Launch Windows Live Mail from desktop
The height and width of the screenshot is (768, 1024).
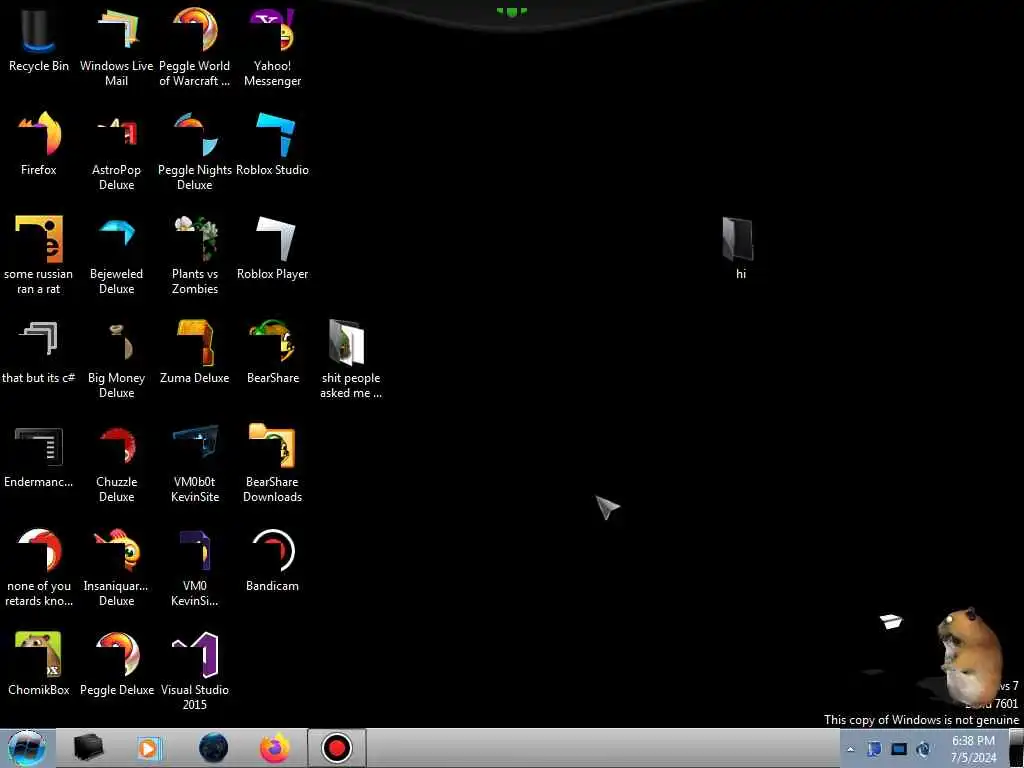tap(116, 46)
